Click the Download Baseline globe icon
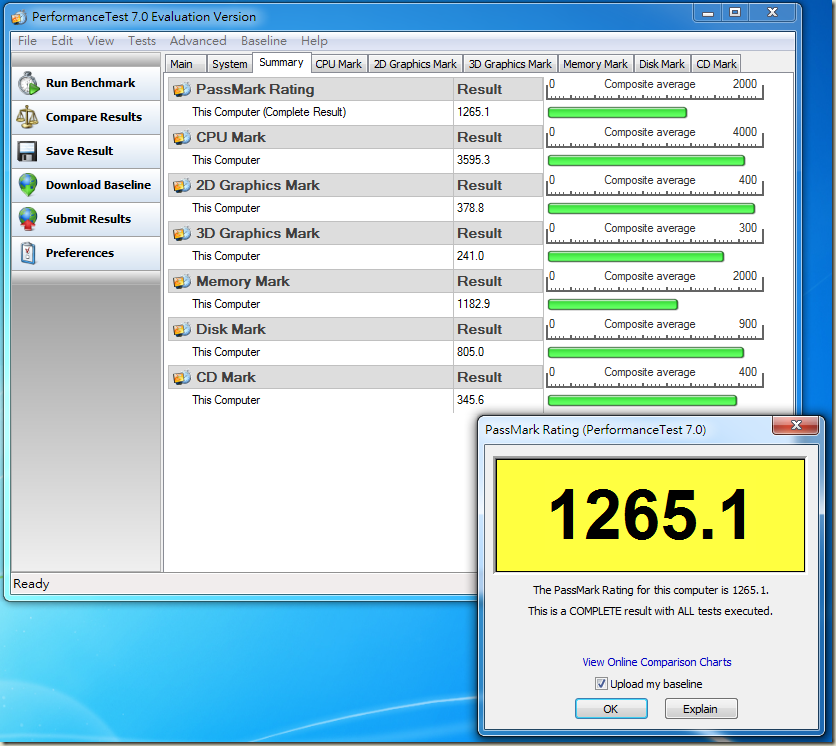This screenshot has height=746, width=836. click(x=28, y=185)
